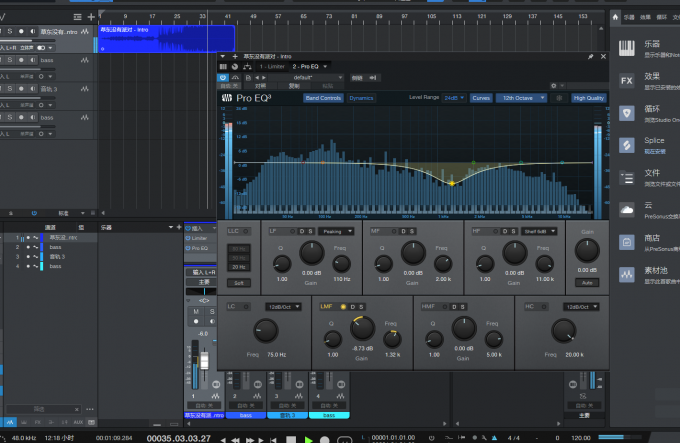Open the Loops (循环) browser icon
The height and width of the screenshot is (443, 680).
627,113
